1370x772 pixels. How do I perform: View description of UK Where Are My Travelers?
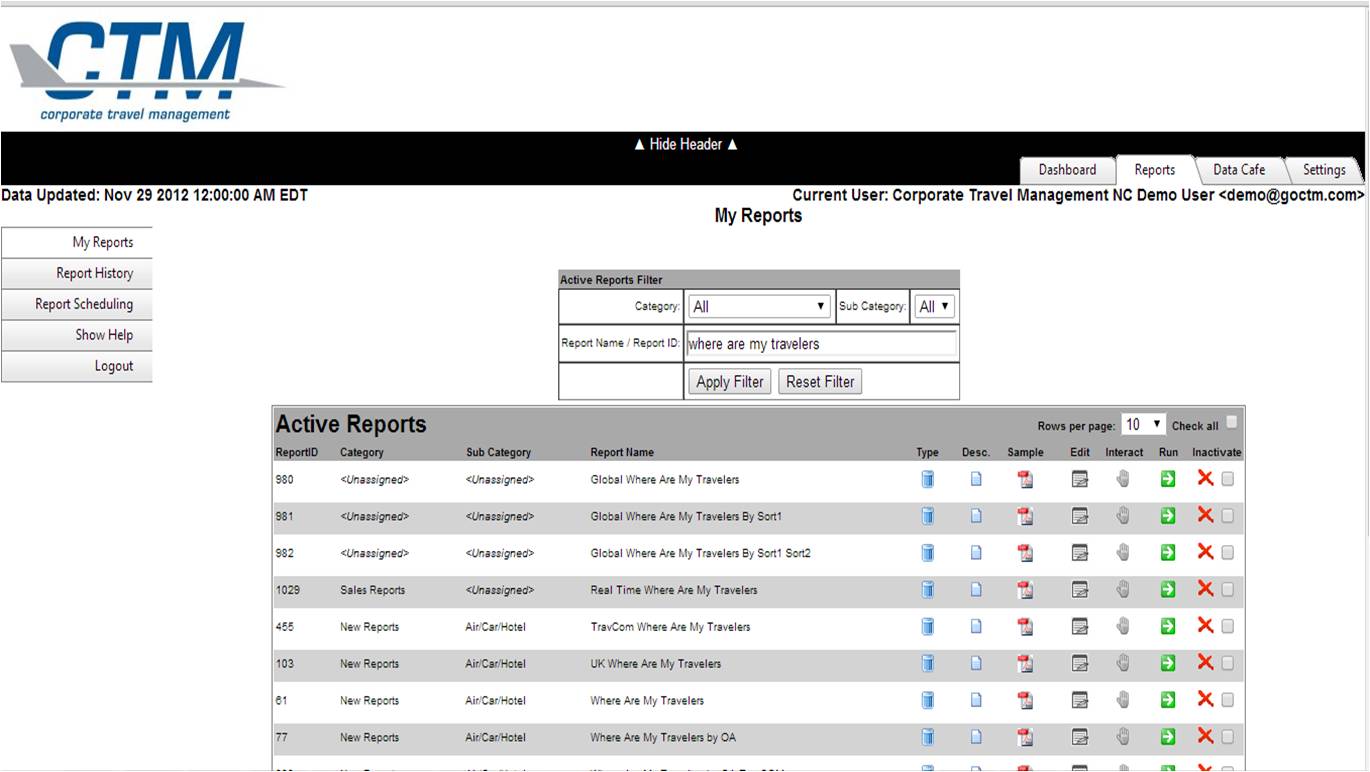(x=976, y=663)
